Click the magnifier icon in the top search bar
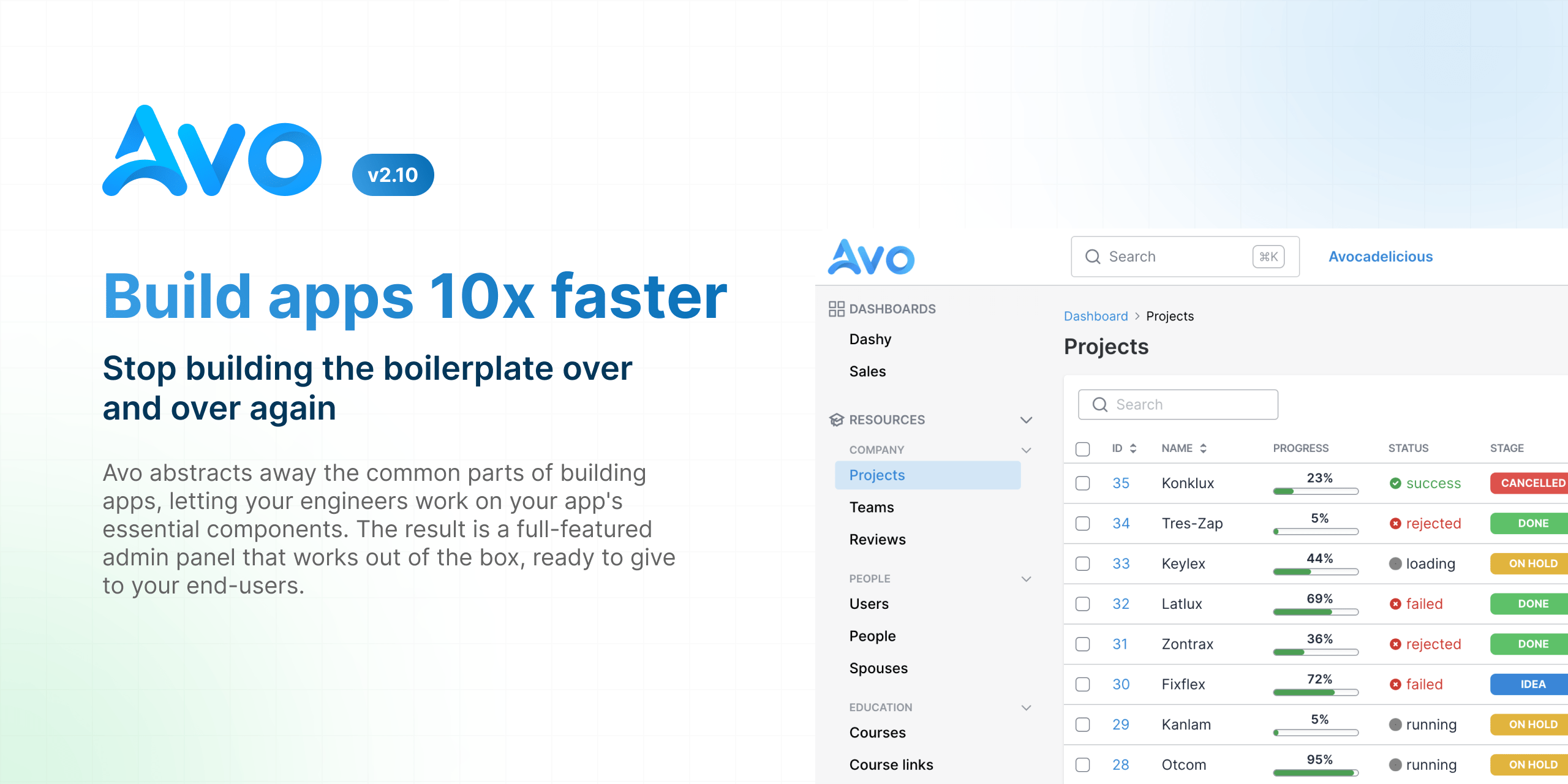 pyautogui.click(x=1093, y=257)
